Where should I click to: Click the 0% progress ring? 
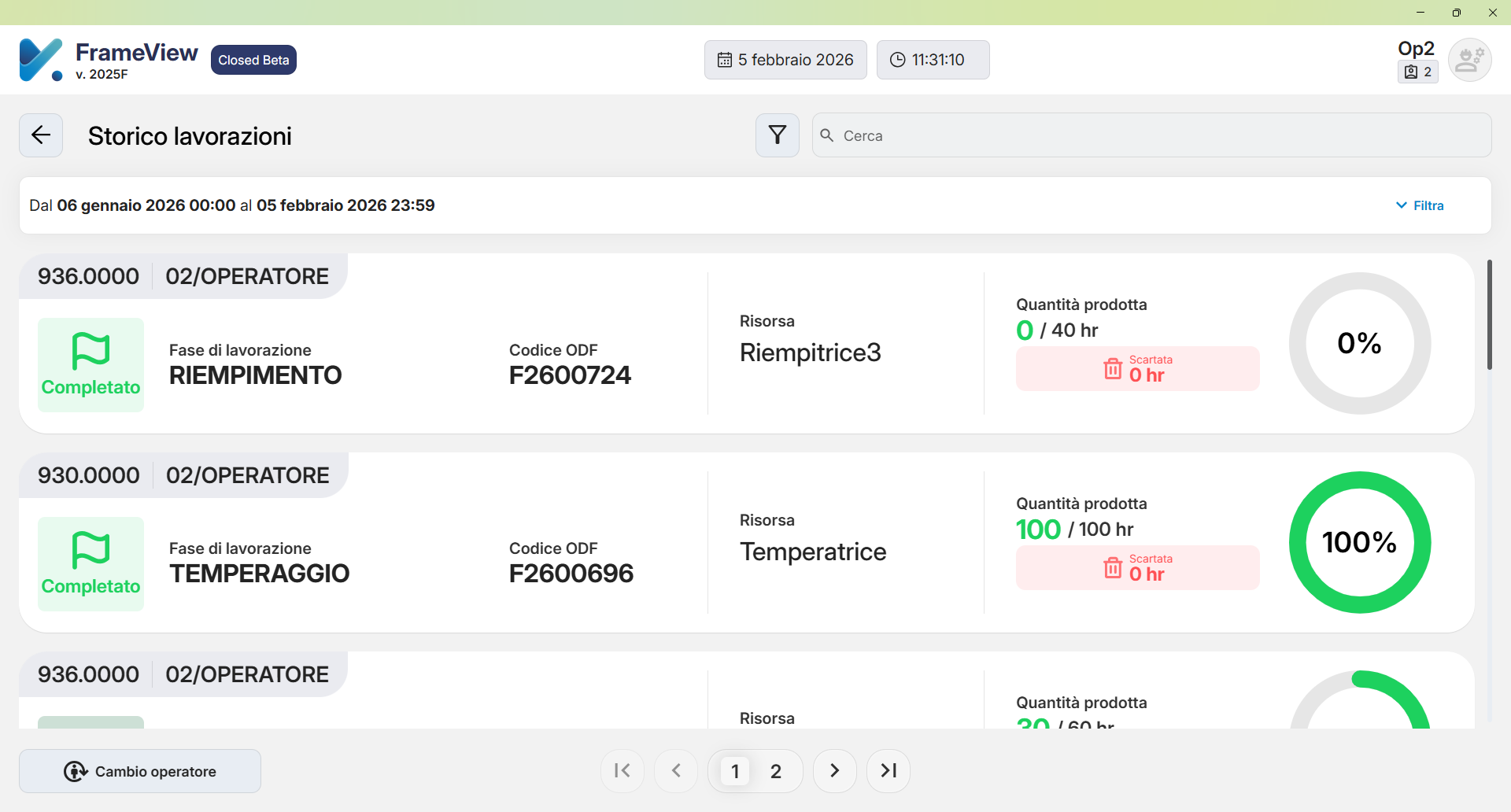(x=1360, y=343)
